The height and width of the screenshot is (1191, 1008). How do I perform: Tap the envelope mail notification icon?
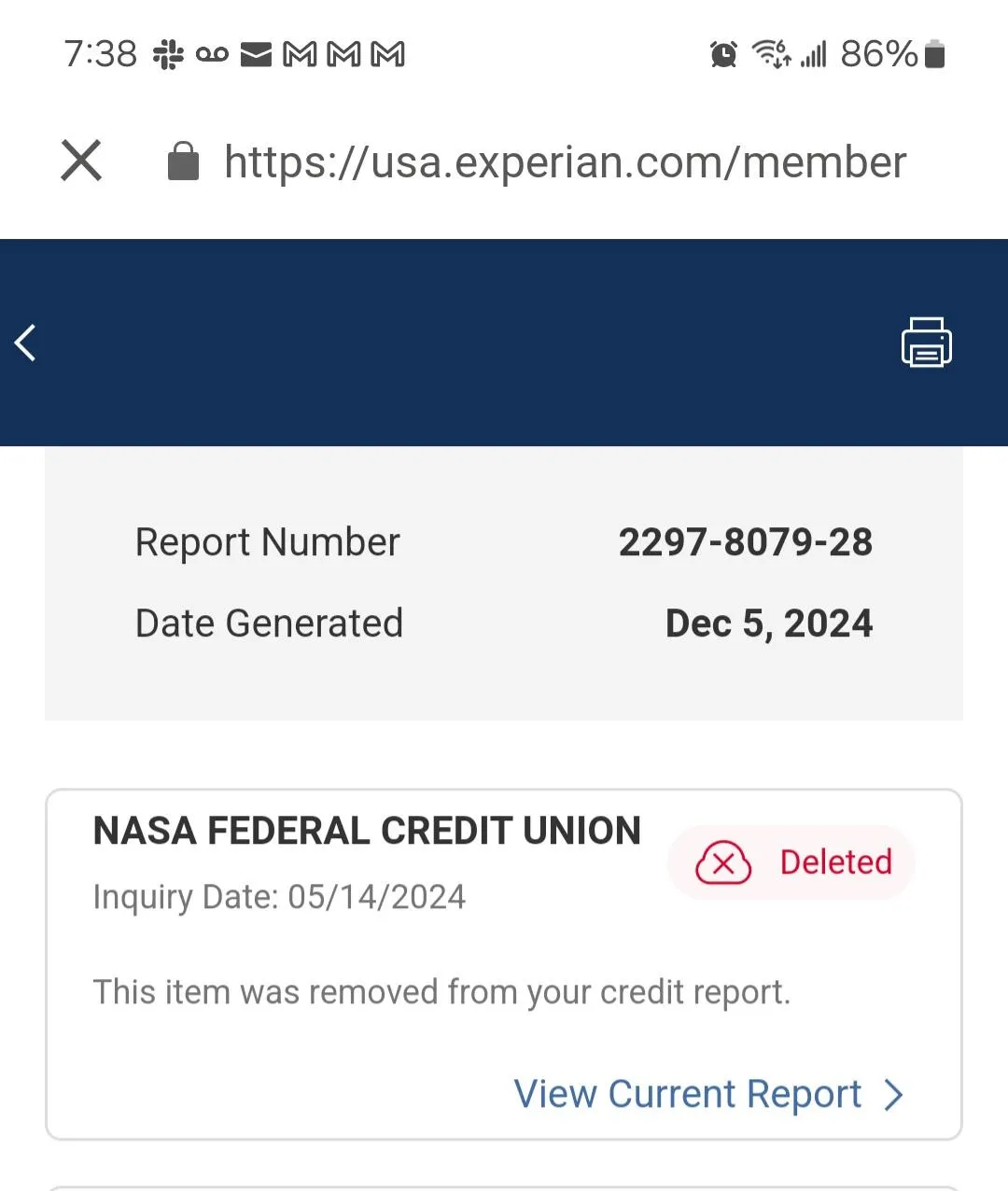coord(256,55)
